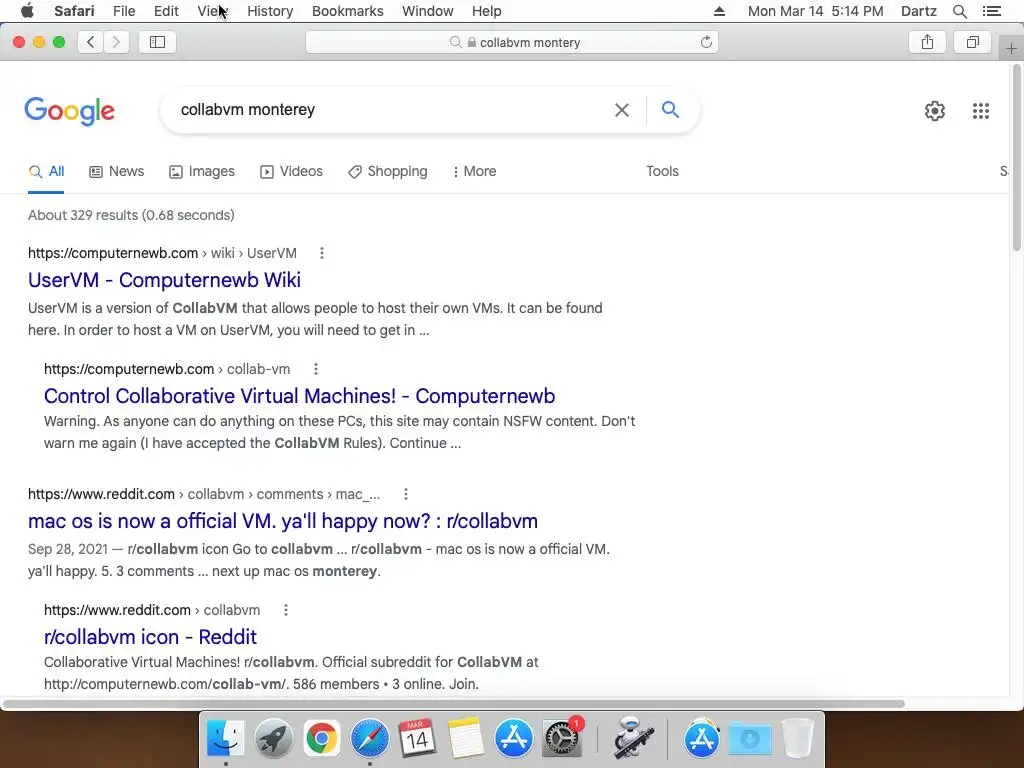1024x768 pixels.
Task: Open the Bookmarks menu
Action: pos(347,11)
